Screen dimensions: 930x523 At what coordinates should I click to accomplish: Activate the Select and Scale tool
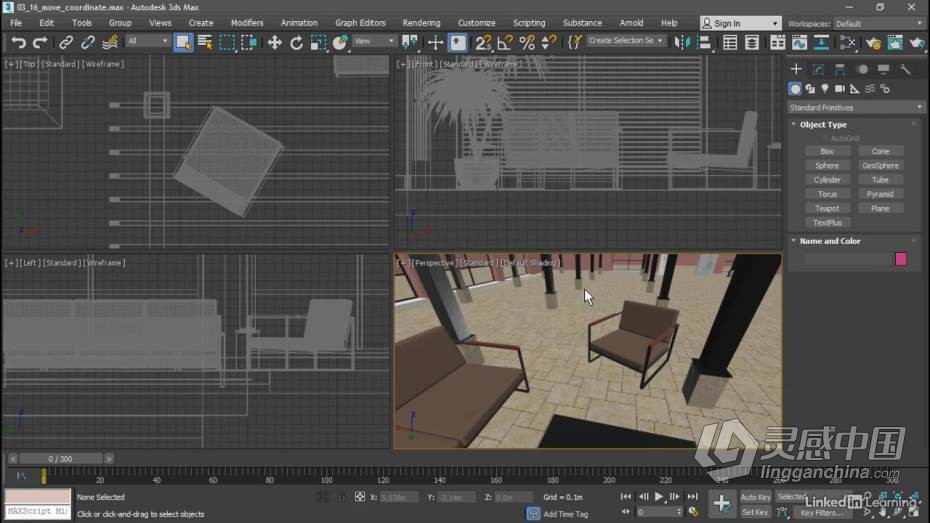click(x=319, y=42)
